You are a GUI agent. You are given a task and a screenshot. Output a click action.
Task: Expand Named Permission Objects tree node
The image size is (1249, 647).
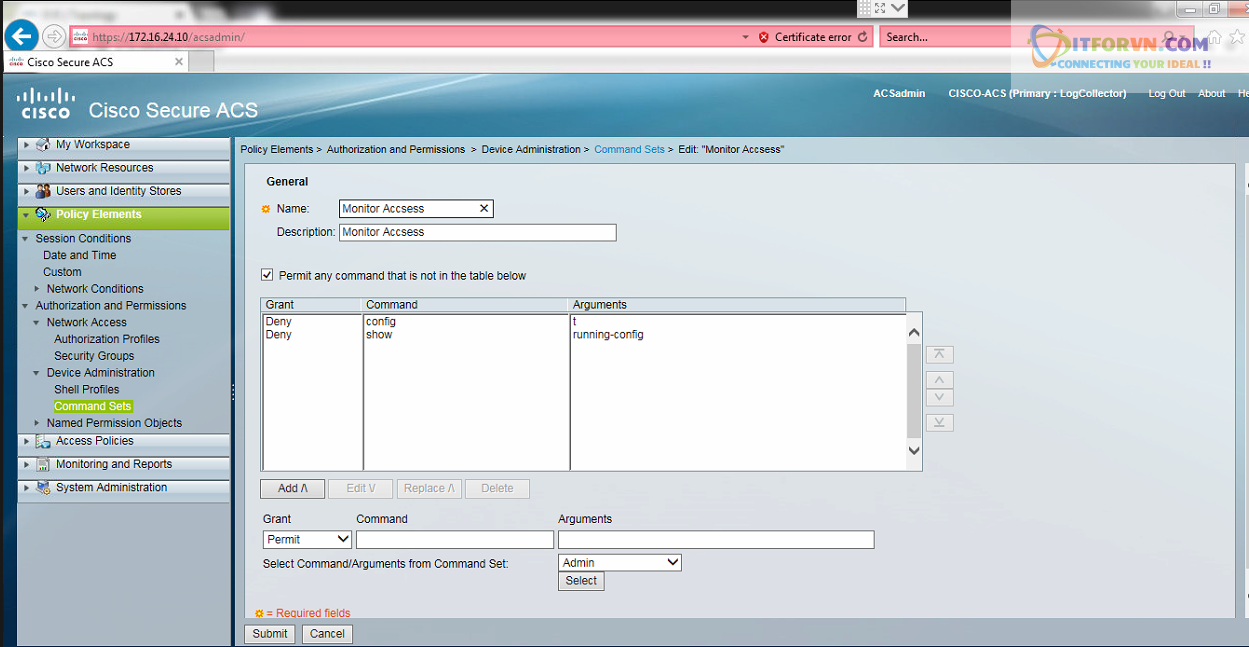(x=37, y=423)
